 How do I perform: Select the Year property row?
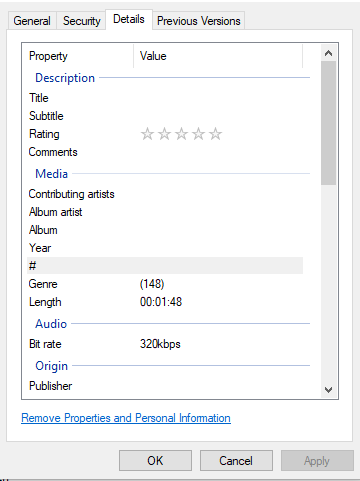pyautogui.click(x=165, y=248)
